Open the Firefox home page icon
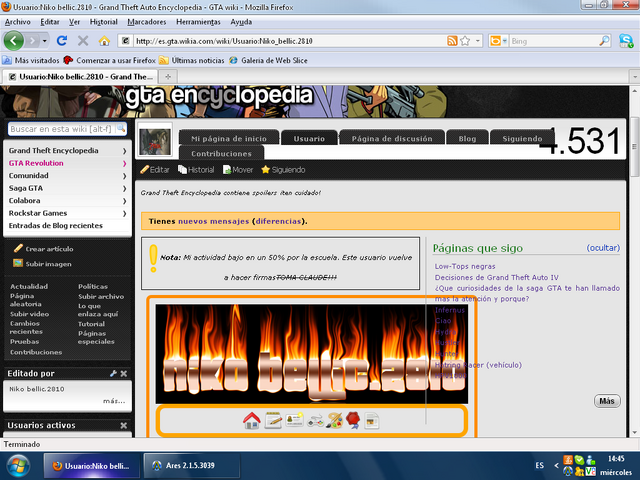Screen dimensions: 640x480 [x=104, y=41]
